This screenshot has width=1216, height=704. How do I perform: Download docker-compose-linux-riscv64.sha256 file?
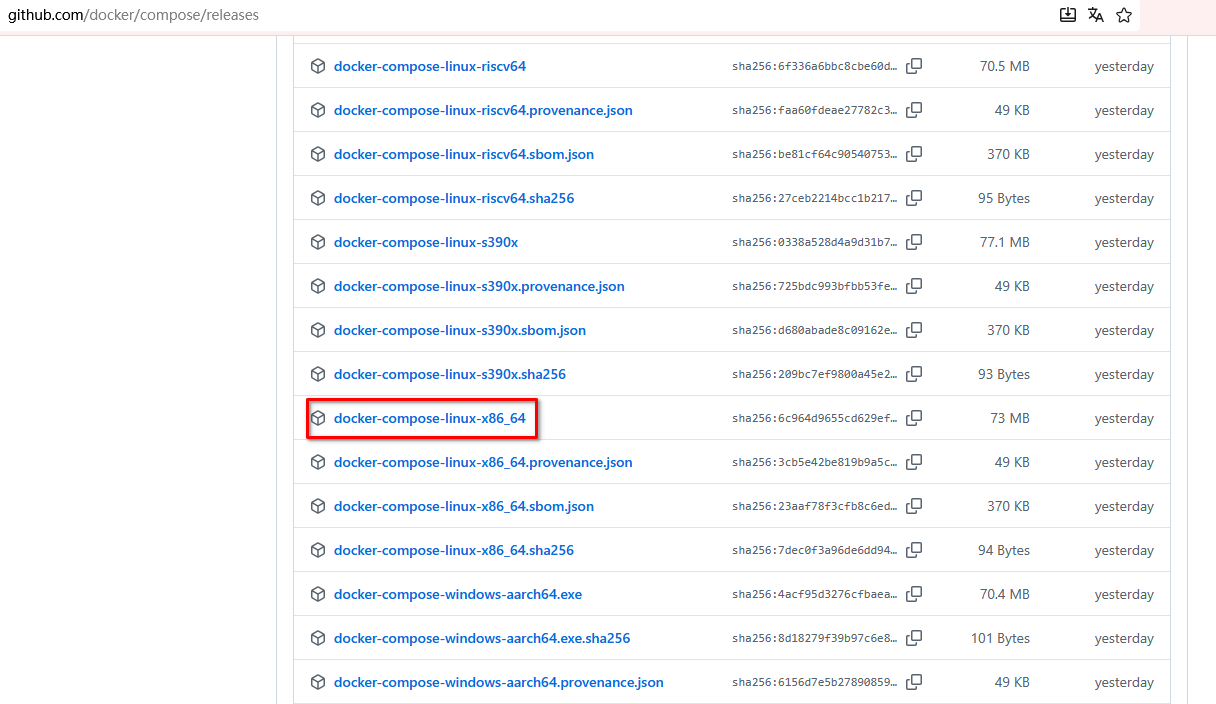453,198
